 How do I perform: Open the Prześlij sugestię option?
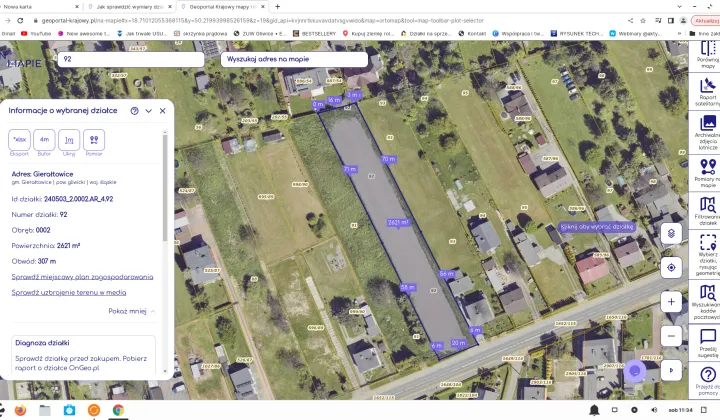pyautogui.click(x=708, y=340)
